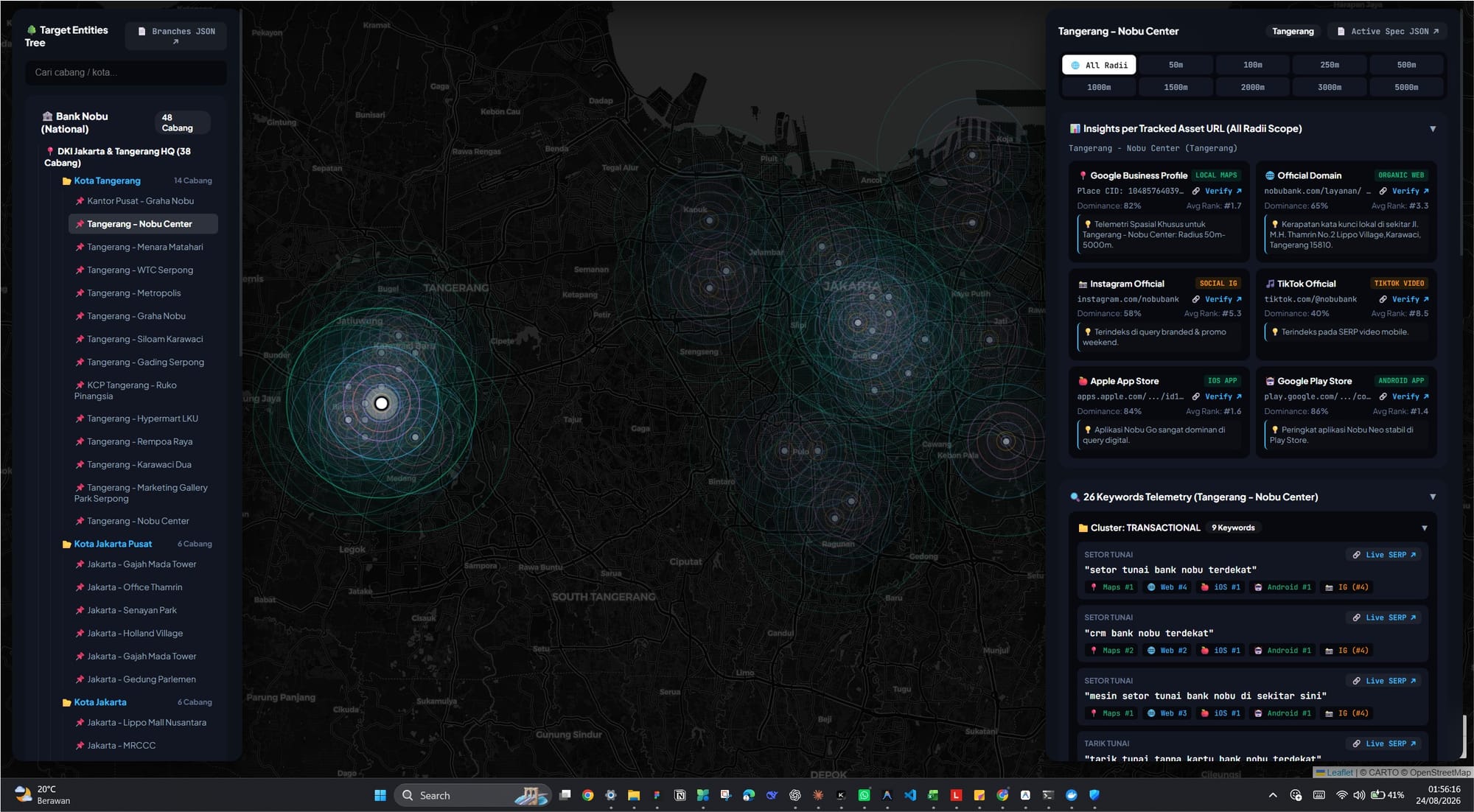The width and height of the screenshot is (1474, 812).
Task: Collapse the 26 Keywords Telemetry section
Action: click(1433, 497)
